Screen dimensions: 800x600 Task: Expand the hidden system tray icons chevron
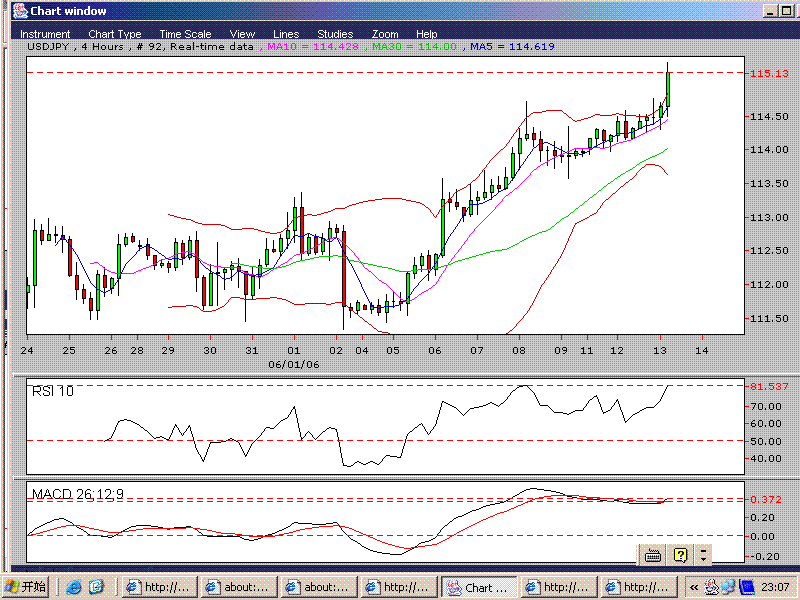point(693,587)
